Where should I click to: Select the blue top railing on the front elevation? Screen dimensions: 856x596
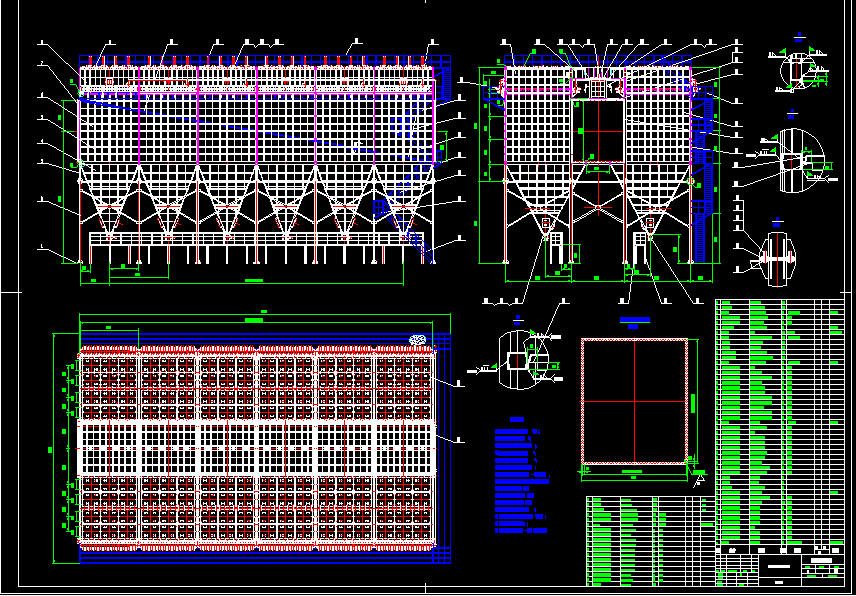265,60
